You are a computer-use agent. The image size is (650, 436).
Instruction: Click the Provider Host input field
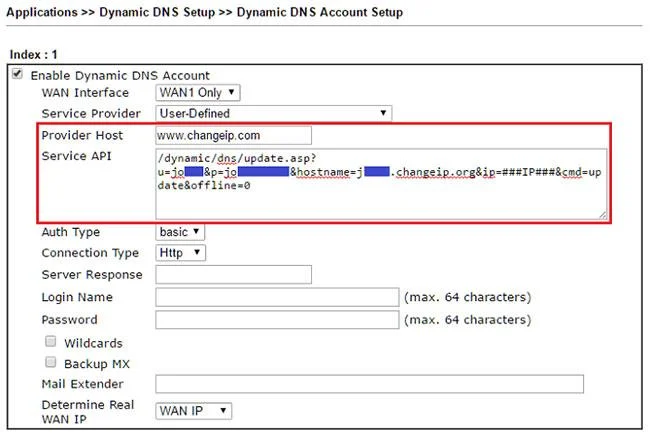[233, 136]
